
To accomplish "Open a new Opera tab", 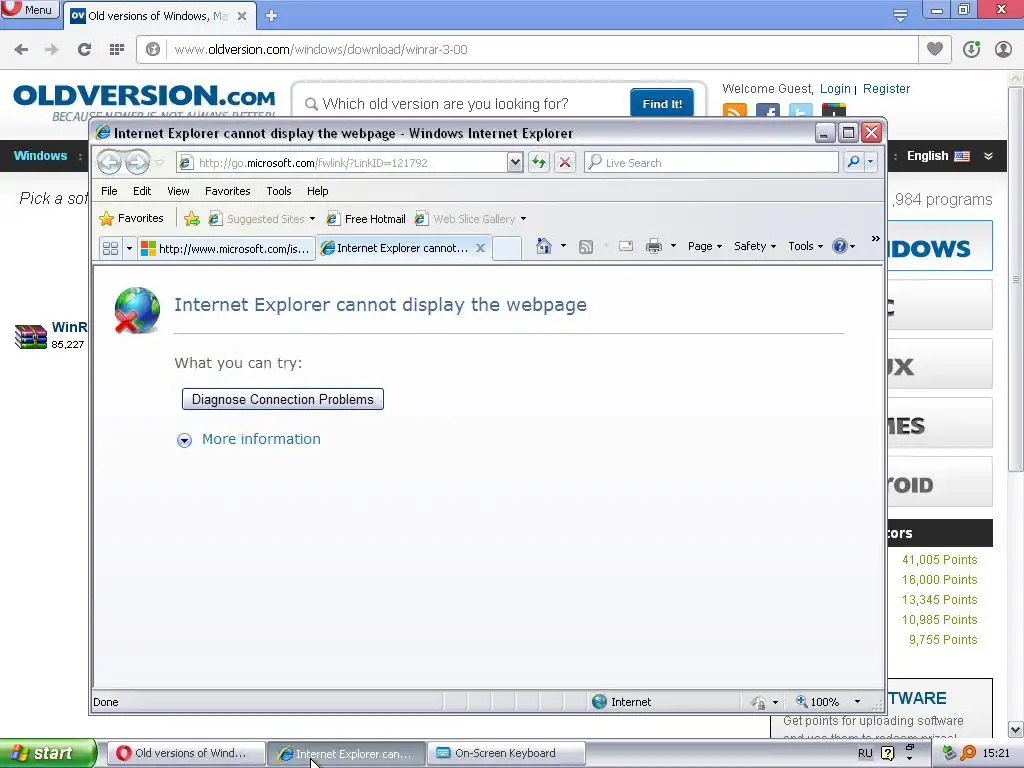I will [272, 16].
